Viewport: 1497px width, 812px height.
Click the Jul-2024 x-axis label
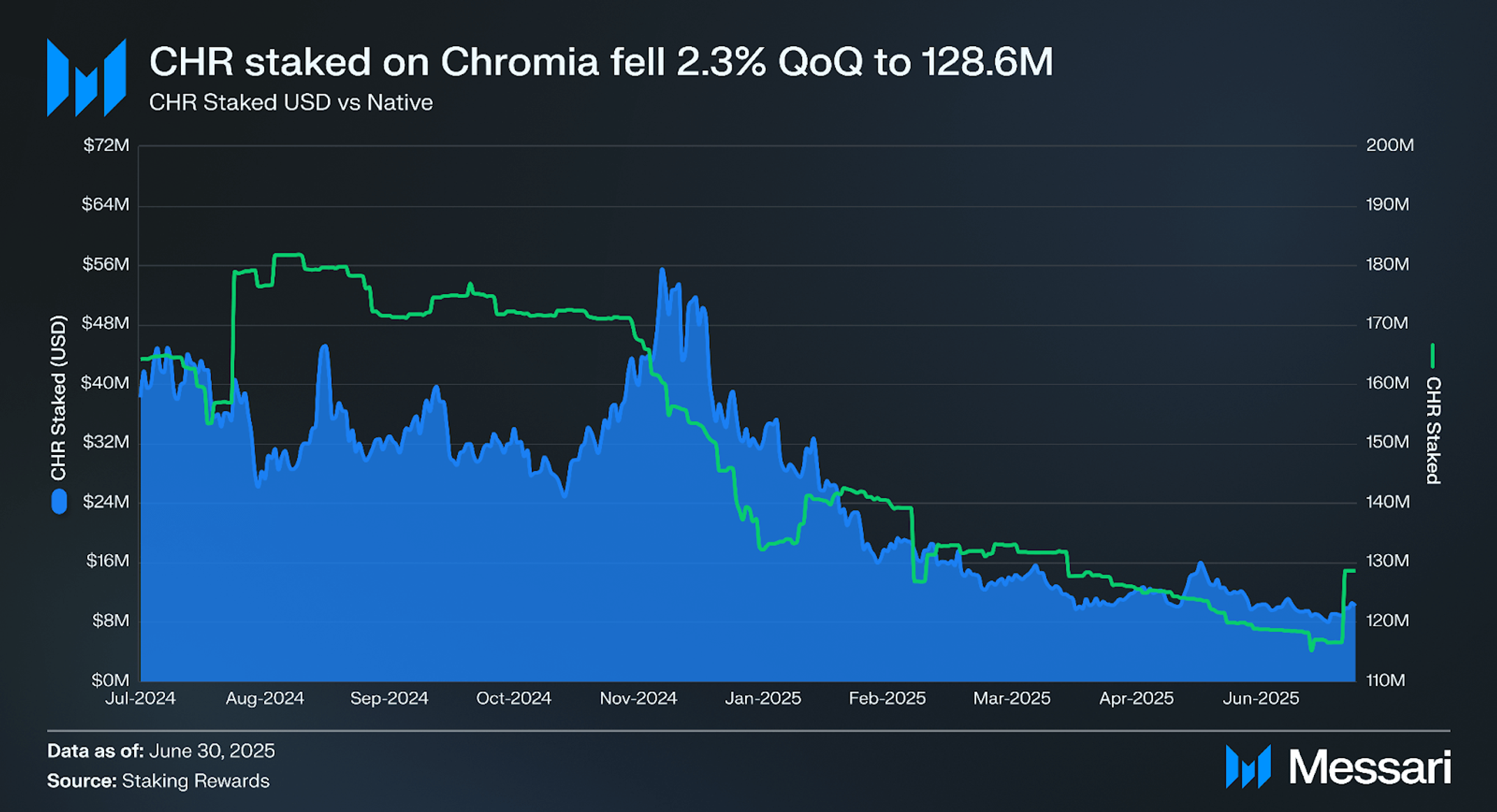(x=140, y=698)
